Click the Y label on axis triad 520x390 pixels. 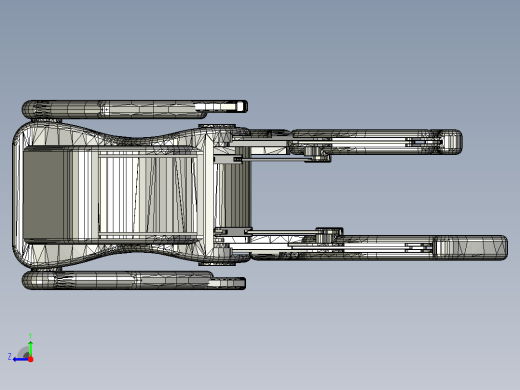click(30, 336)
